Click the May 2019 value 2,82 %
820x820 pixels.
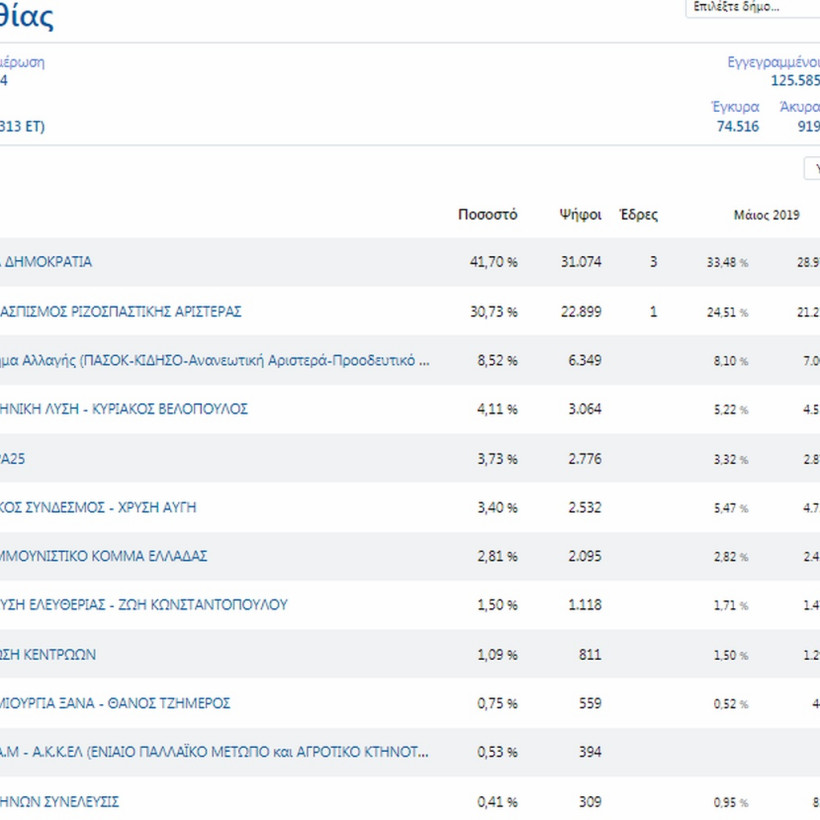point(731,557)
